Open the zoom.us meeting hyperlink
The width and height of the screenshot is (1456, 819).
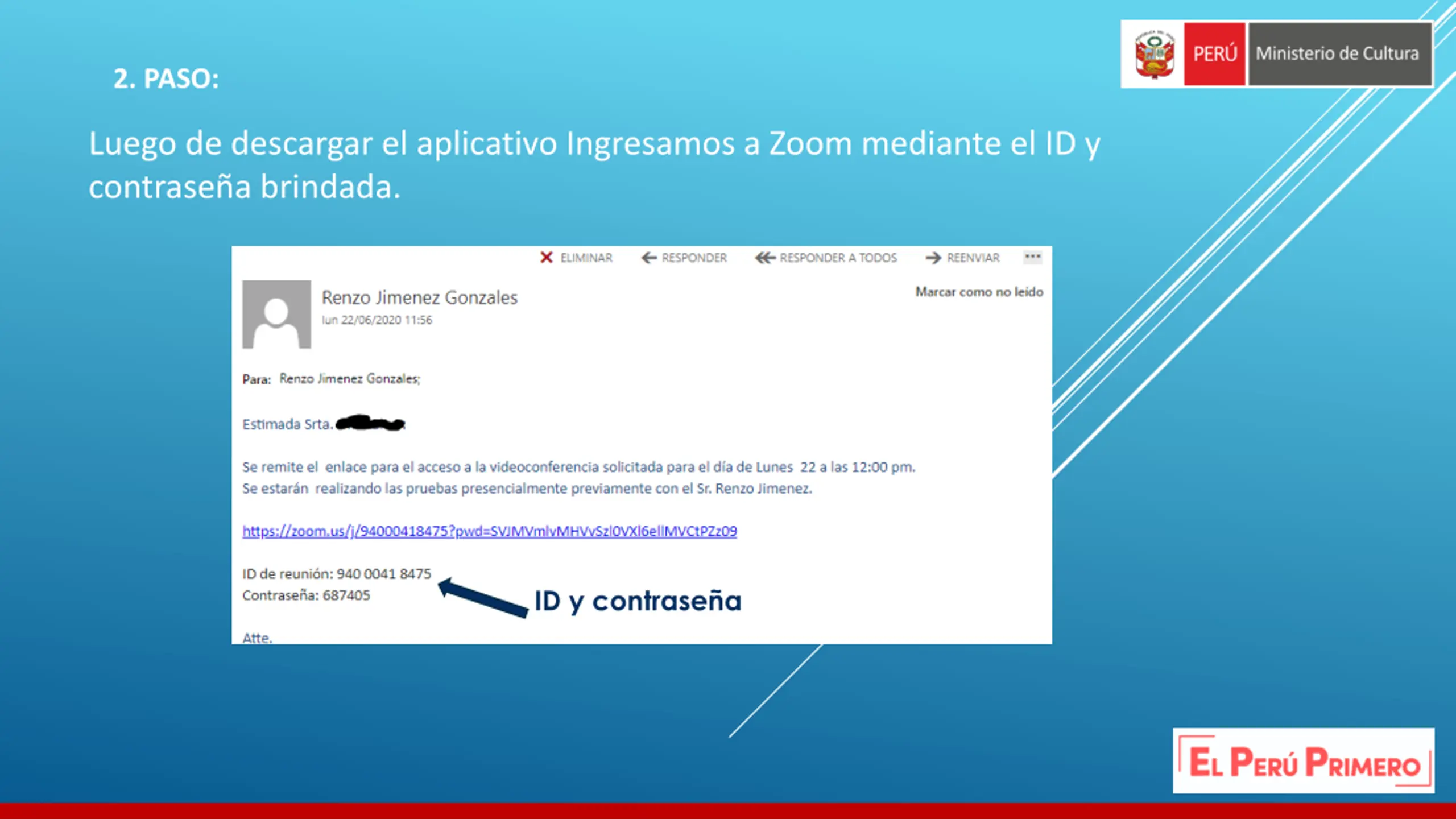point(490,531)
